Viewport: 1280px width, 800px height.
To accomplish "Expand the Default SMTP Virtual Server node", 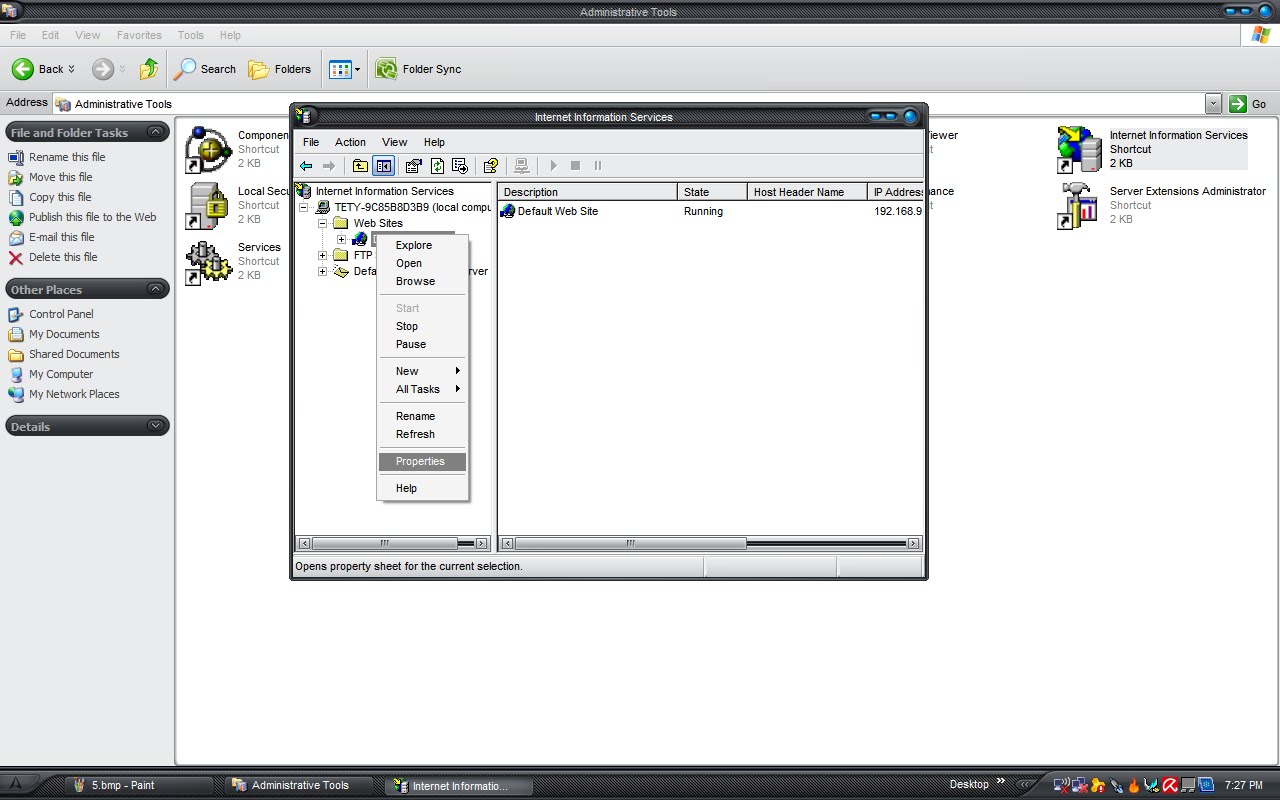I will click(323, 272).
